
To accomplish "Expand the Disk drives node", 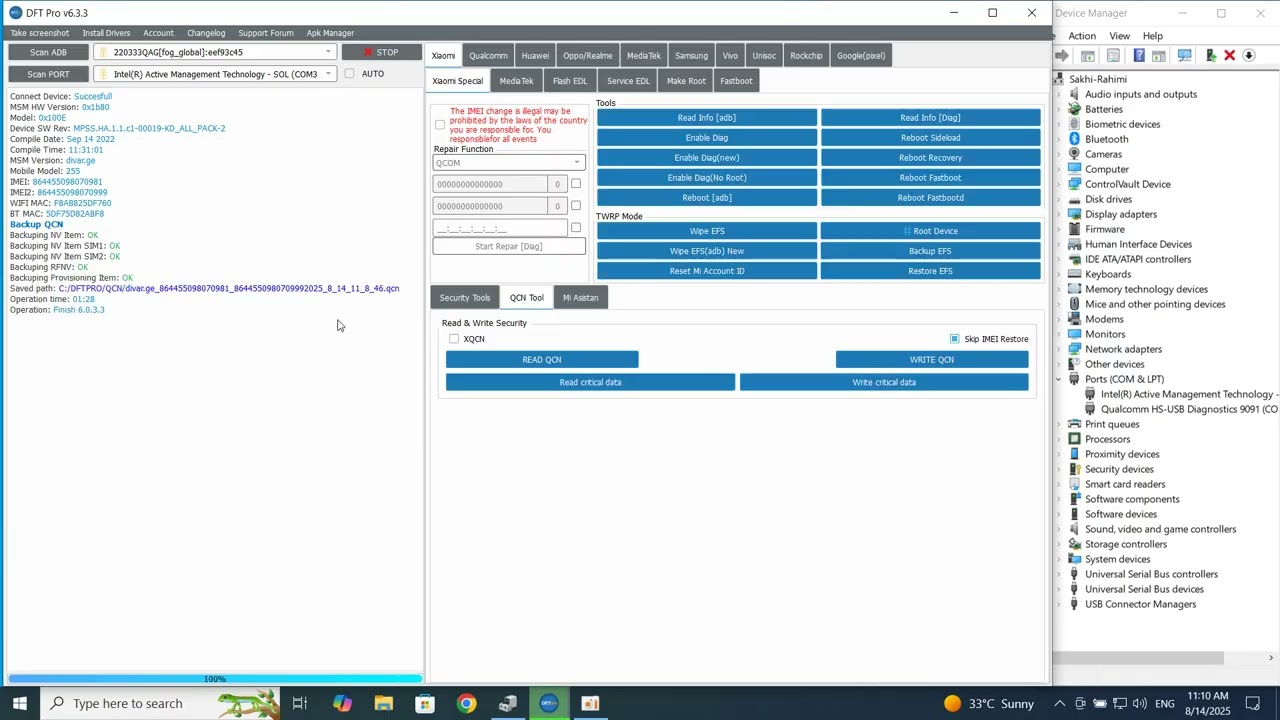I will [1060, 199].
